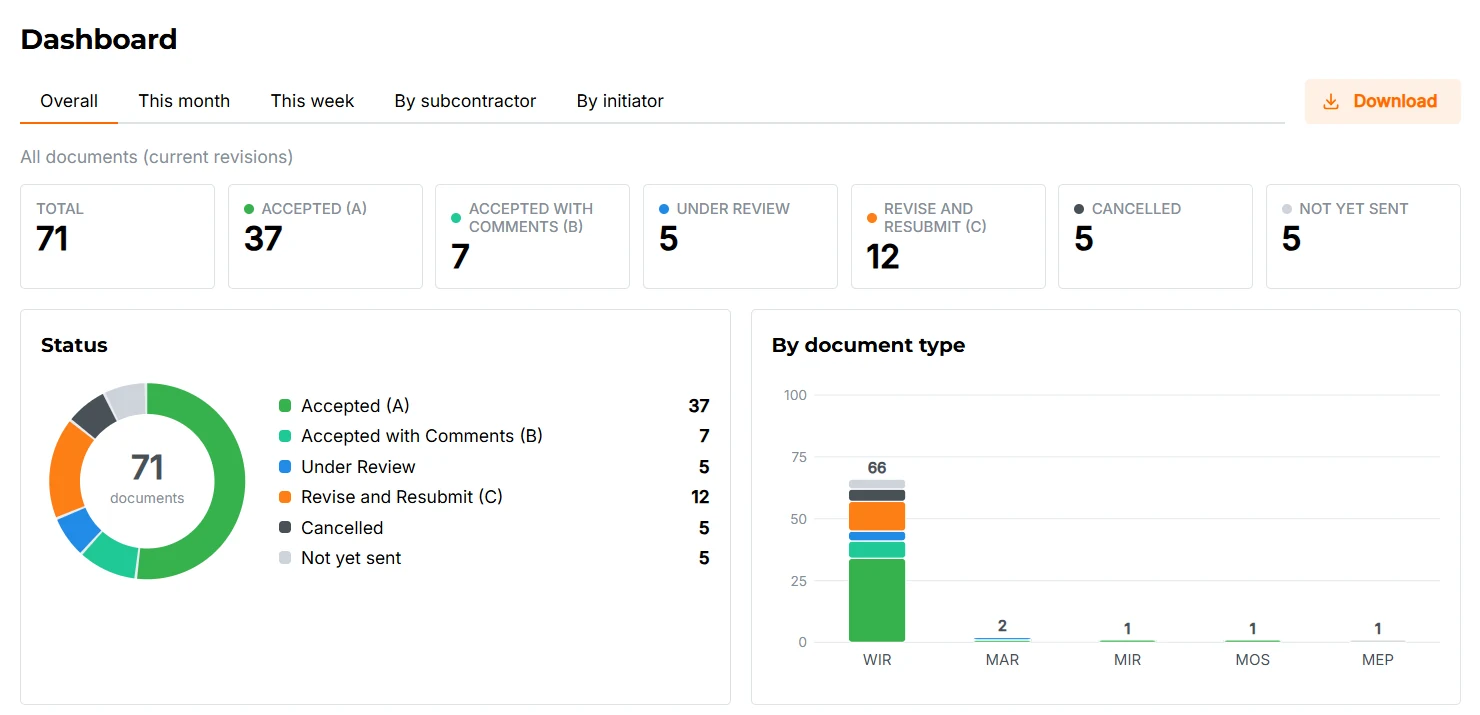Click the 66 value above WIR bar
1480x715 pixels.
point(877,468)
